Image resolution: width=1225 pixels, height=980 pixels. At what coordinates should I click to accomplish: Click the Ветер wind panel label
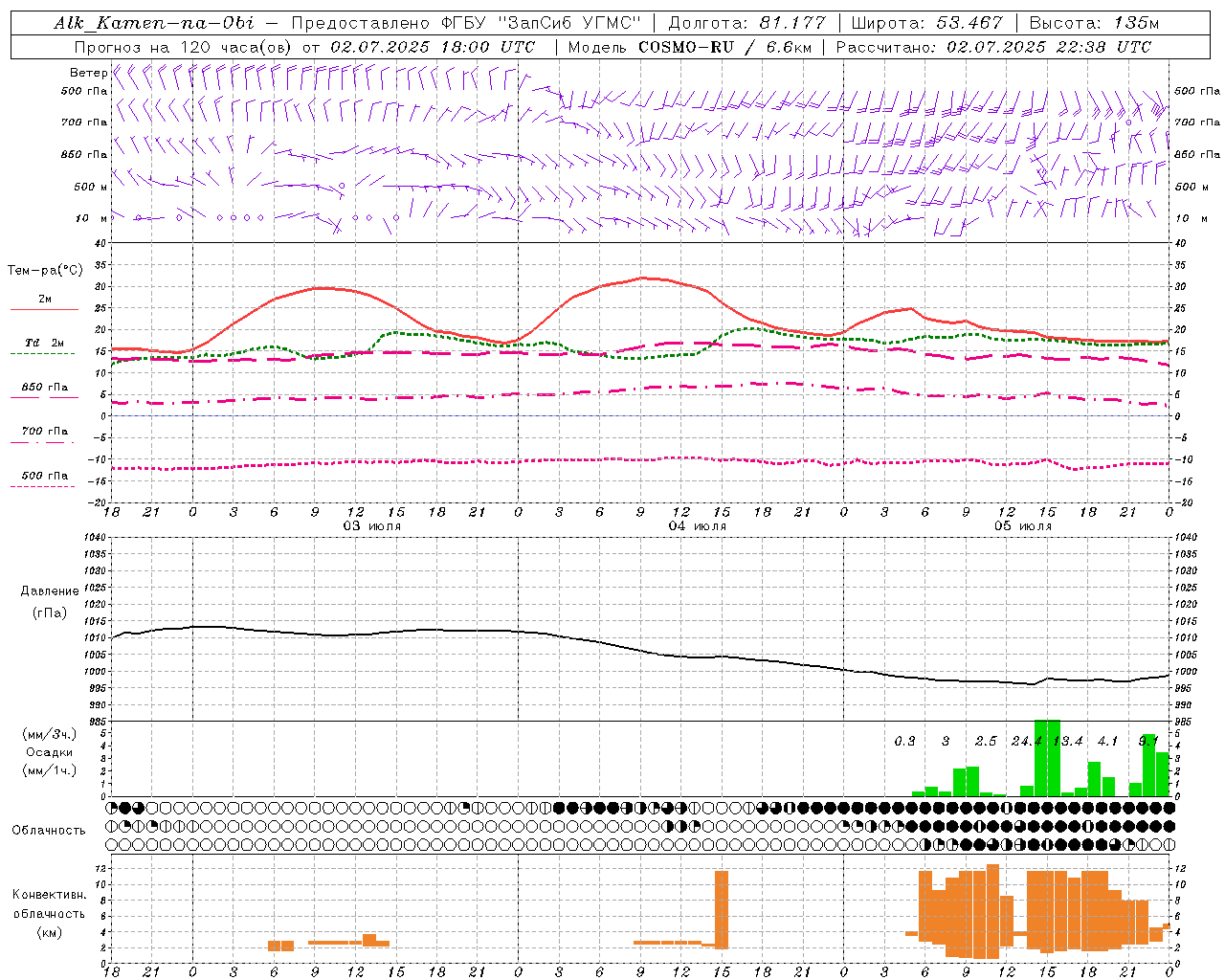[x=88, y=73]
